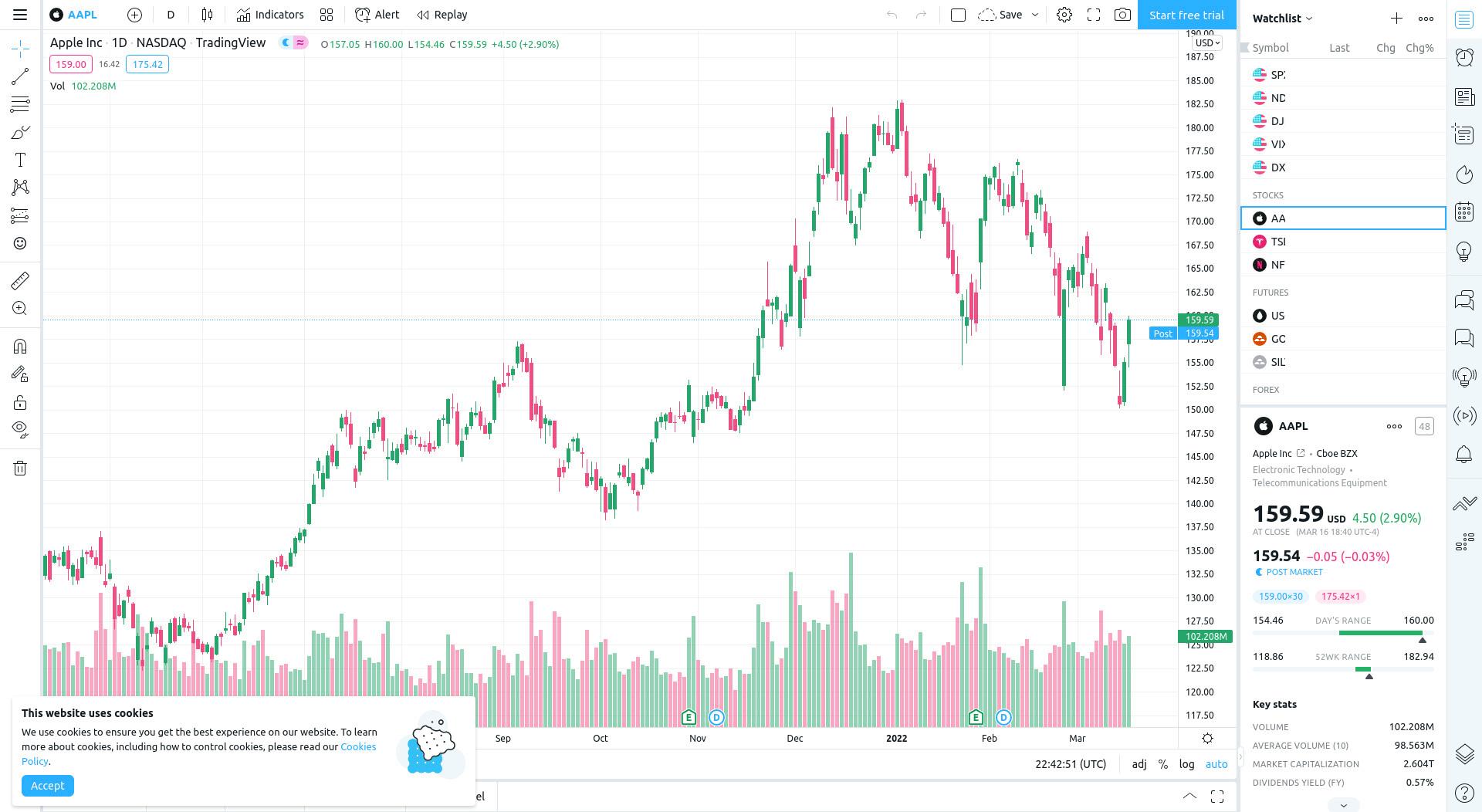The image size is (1482, 812).
Task: Open the Help Center question icon
Action: (x=1464, y=793)
